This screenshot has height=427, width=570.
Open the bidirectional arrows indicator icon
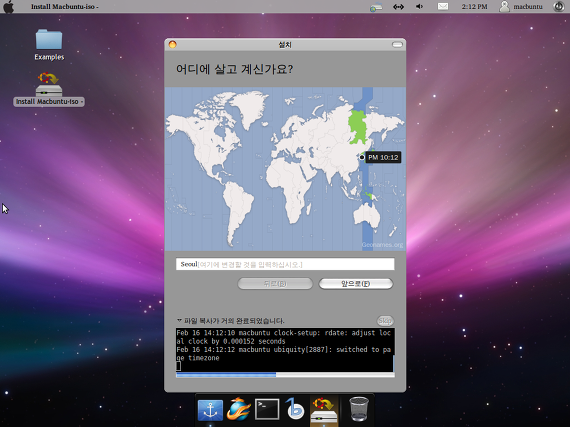pyautogui.click(x=398, y=7)
